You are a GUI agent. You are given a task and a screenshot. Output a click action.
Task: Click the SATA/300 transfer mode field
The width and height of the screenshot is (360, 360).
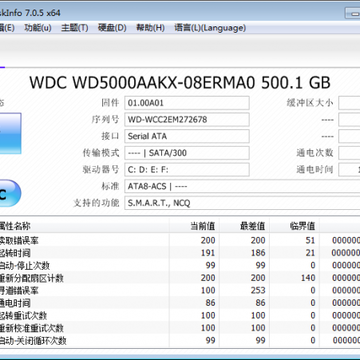tap(187, 153)
